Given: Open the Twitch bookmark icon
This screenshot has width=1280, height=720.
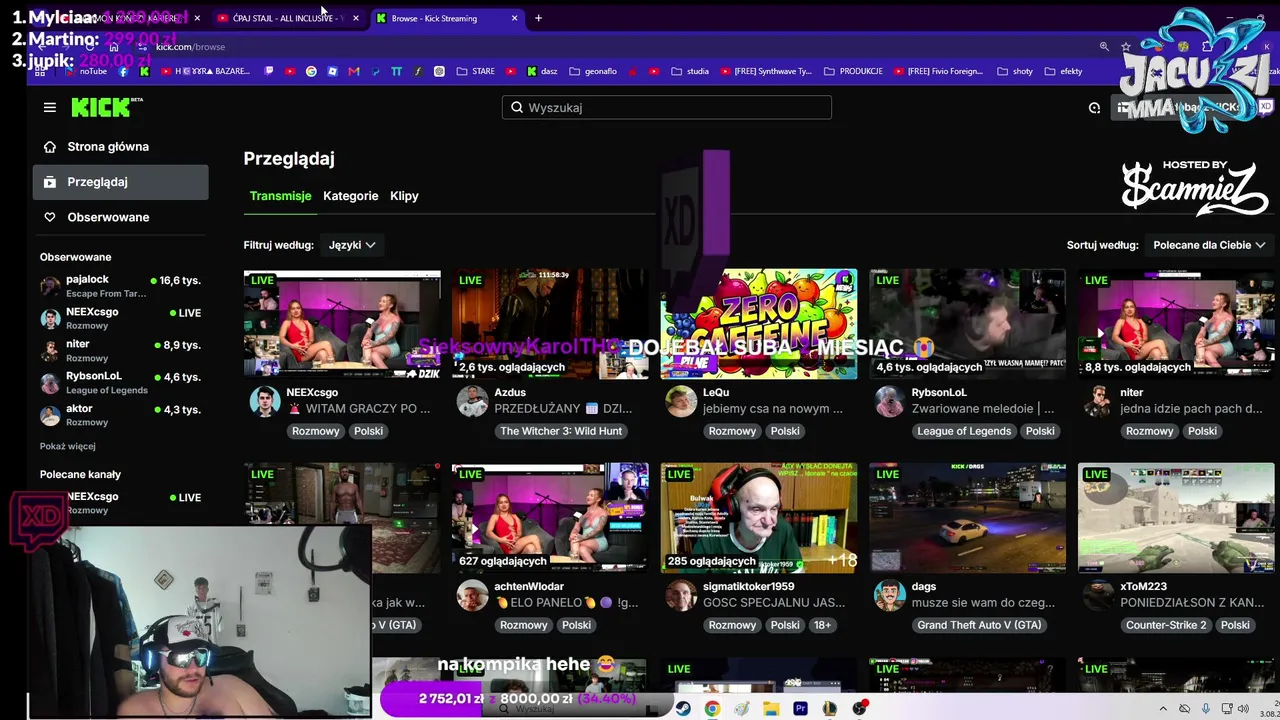Looking at the screenshot, I should [x=269, y=71].
